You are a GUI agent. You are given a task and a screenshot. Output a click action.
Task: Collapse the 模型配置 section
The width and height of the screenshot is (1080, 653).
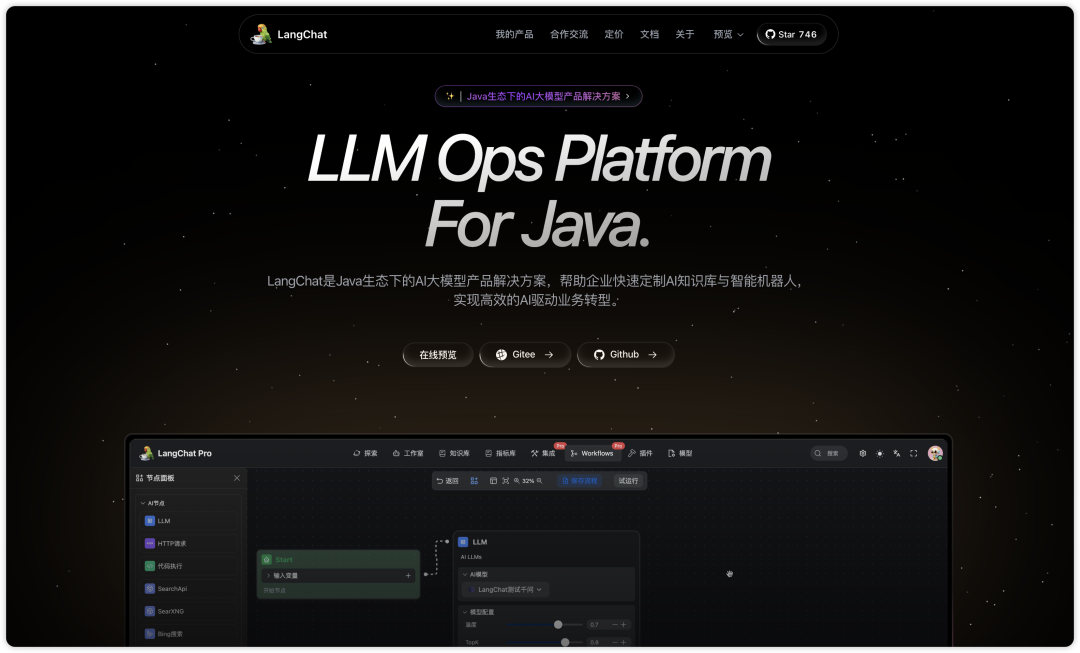[465, 611]
